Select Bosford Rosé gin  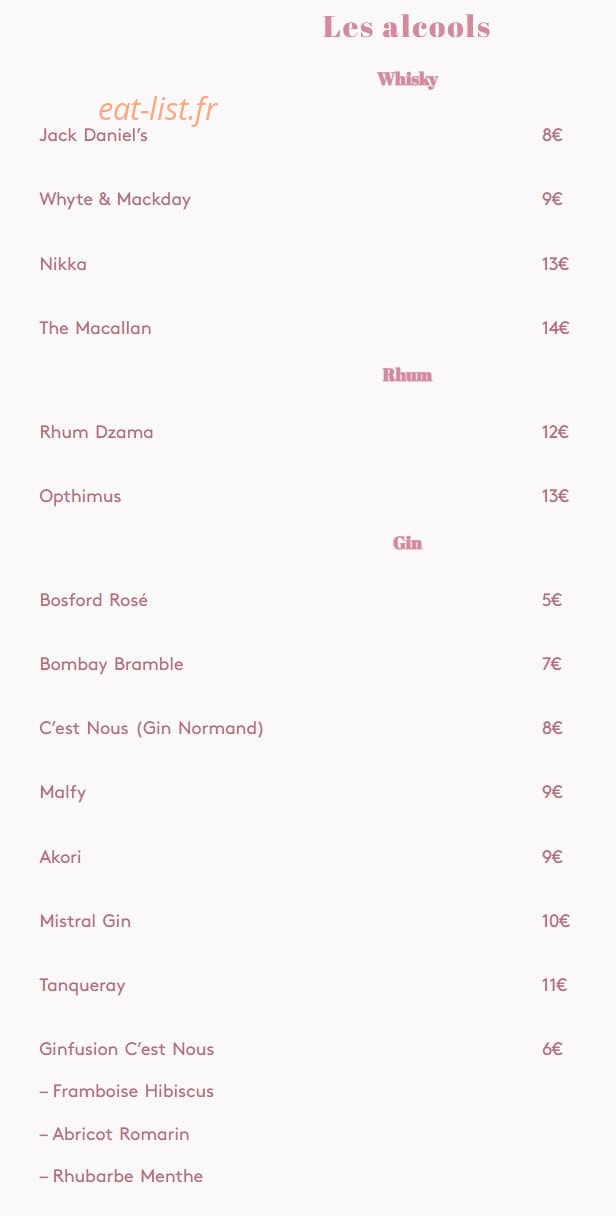tap(94, 600)
